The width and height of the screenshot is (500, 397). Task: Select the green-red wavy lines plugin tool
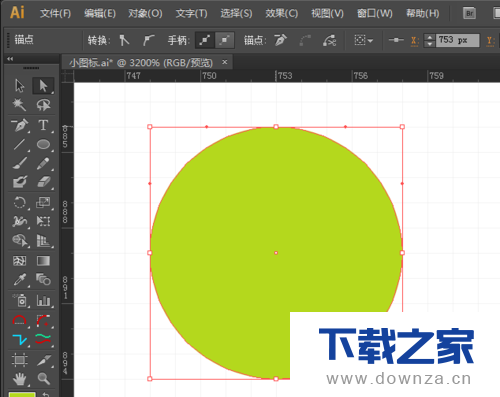[43, 339]
